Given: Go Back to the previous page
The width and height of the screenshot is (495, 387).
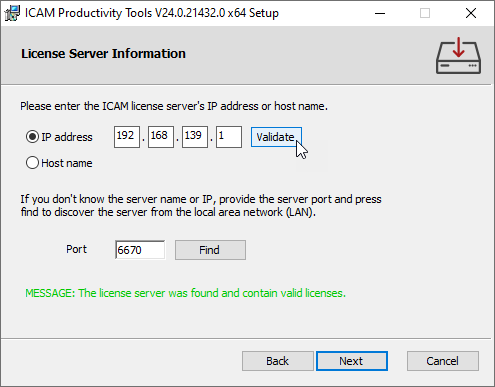Looking at the screenshot, I should coord(278,361).
